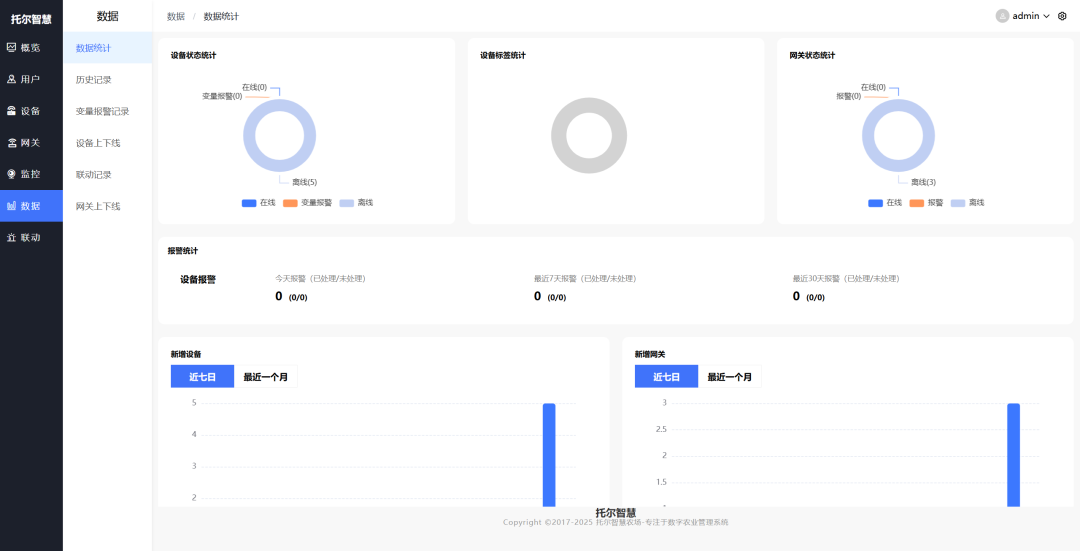The height and width of the screenshot is (551, 1080).
Task: Toggle 变量报警 legend in 设备状态统计 chart
Action: click(x=307, y=203)
